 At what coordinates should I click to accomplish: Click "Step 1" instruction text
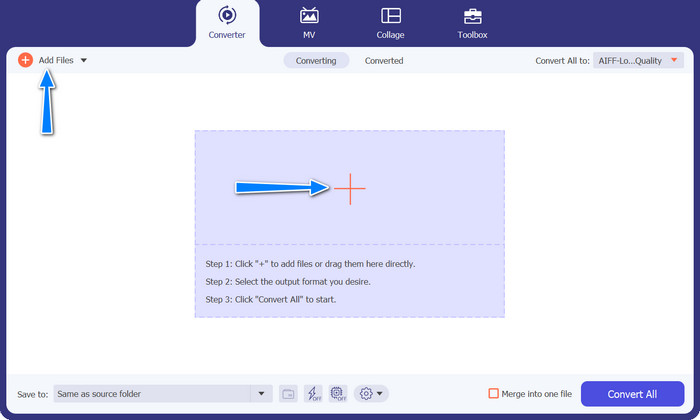310,264
